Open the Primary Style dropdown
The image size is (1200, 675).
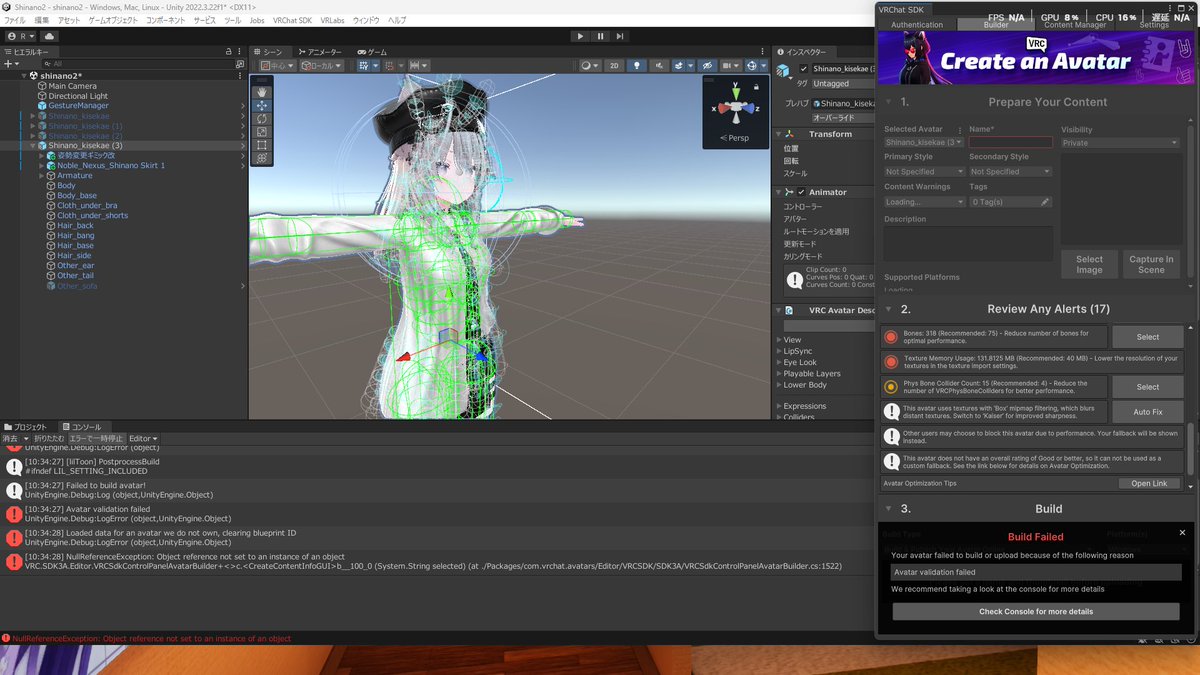[925, 172]
